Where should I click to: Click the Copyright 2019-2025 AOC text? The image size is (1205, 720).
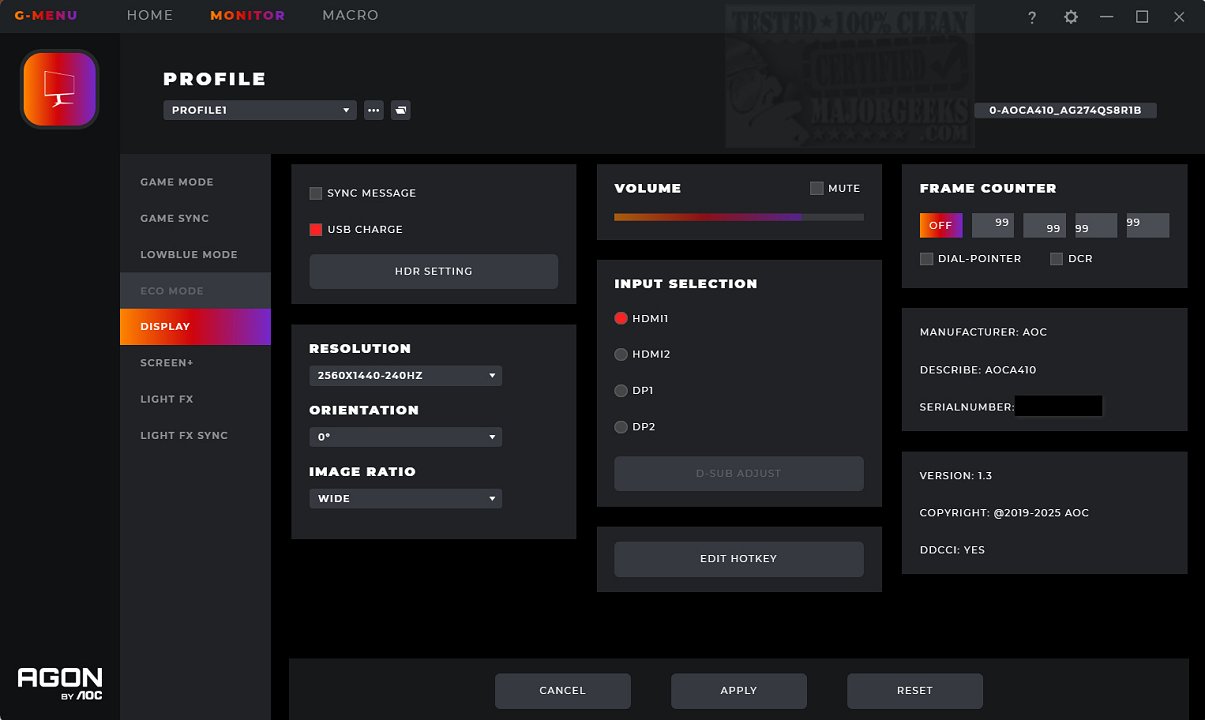coord(1004,513)
